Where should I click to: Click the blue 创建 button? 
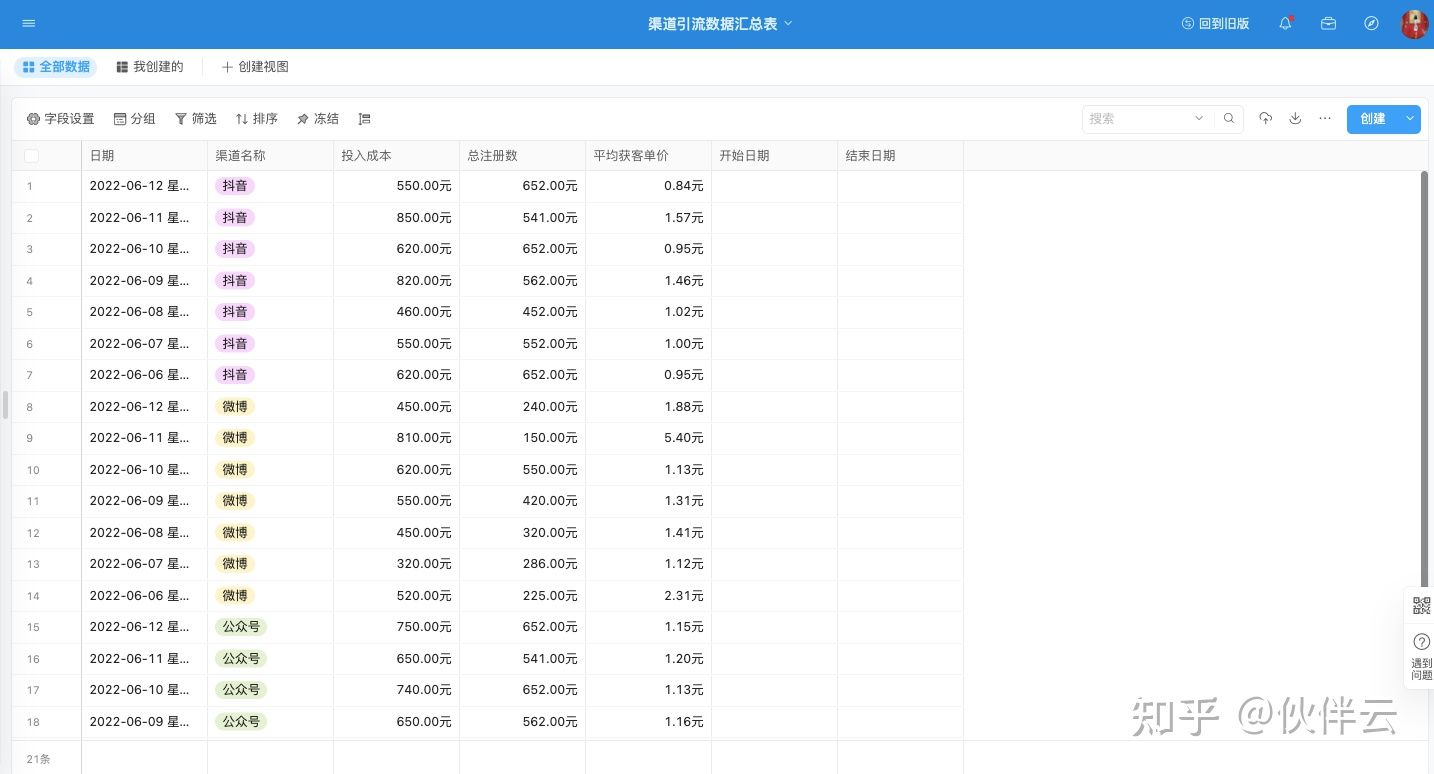(x=1373, y=119)
